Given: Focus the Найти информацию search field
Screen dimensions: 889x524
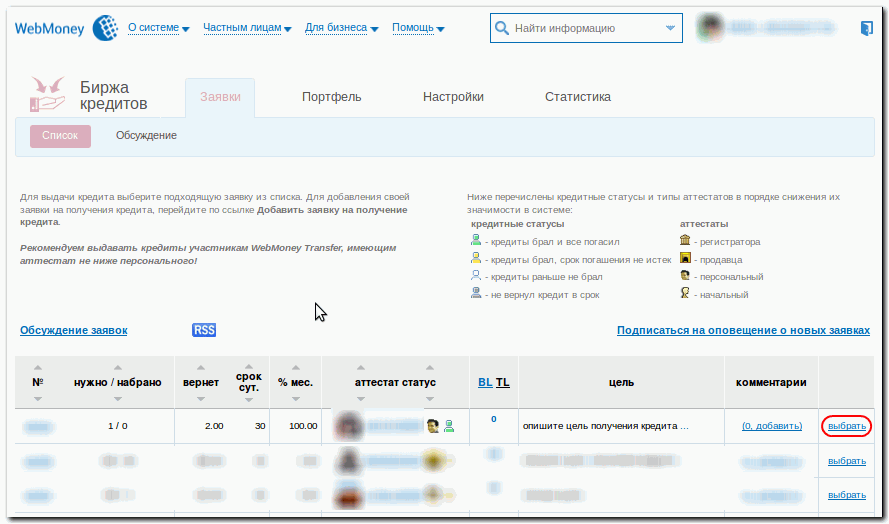Looking at the screenshot, I should tap(586, 28).
